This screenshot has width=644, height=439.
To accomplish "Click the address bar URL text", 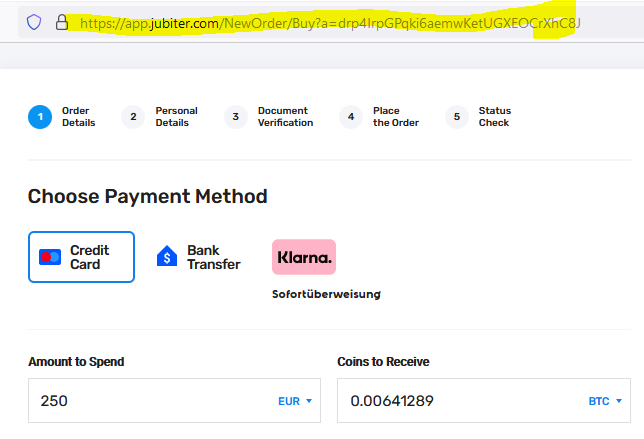I will coord(330,23).
